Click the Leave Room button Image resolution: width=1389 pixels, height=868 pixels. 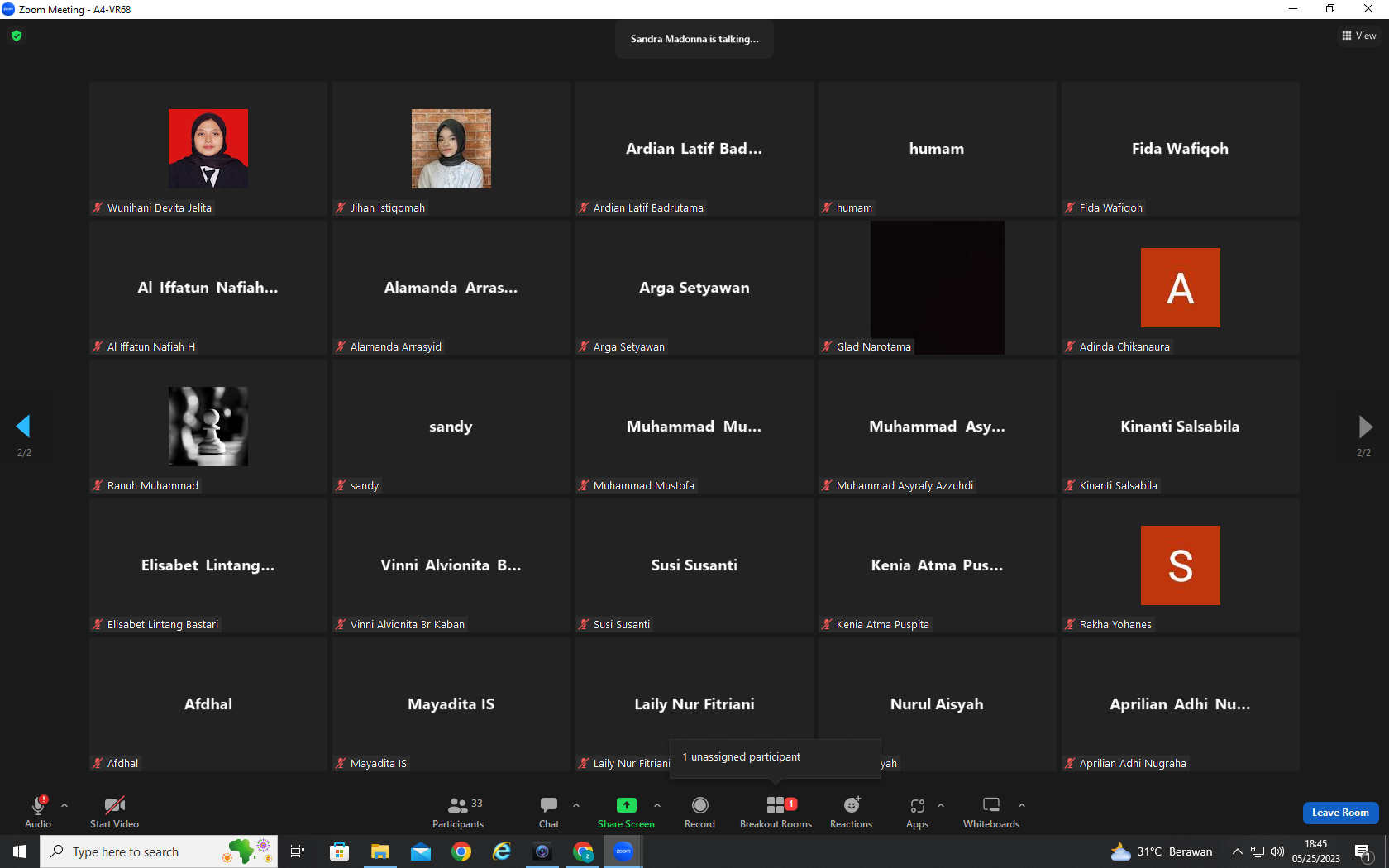(1340, 813)
